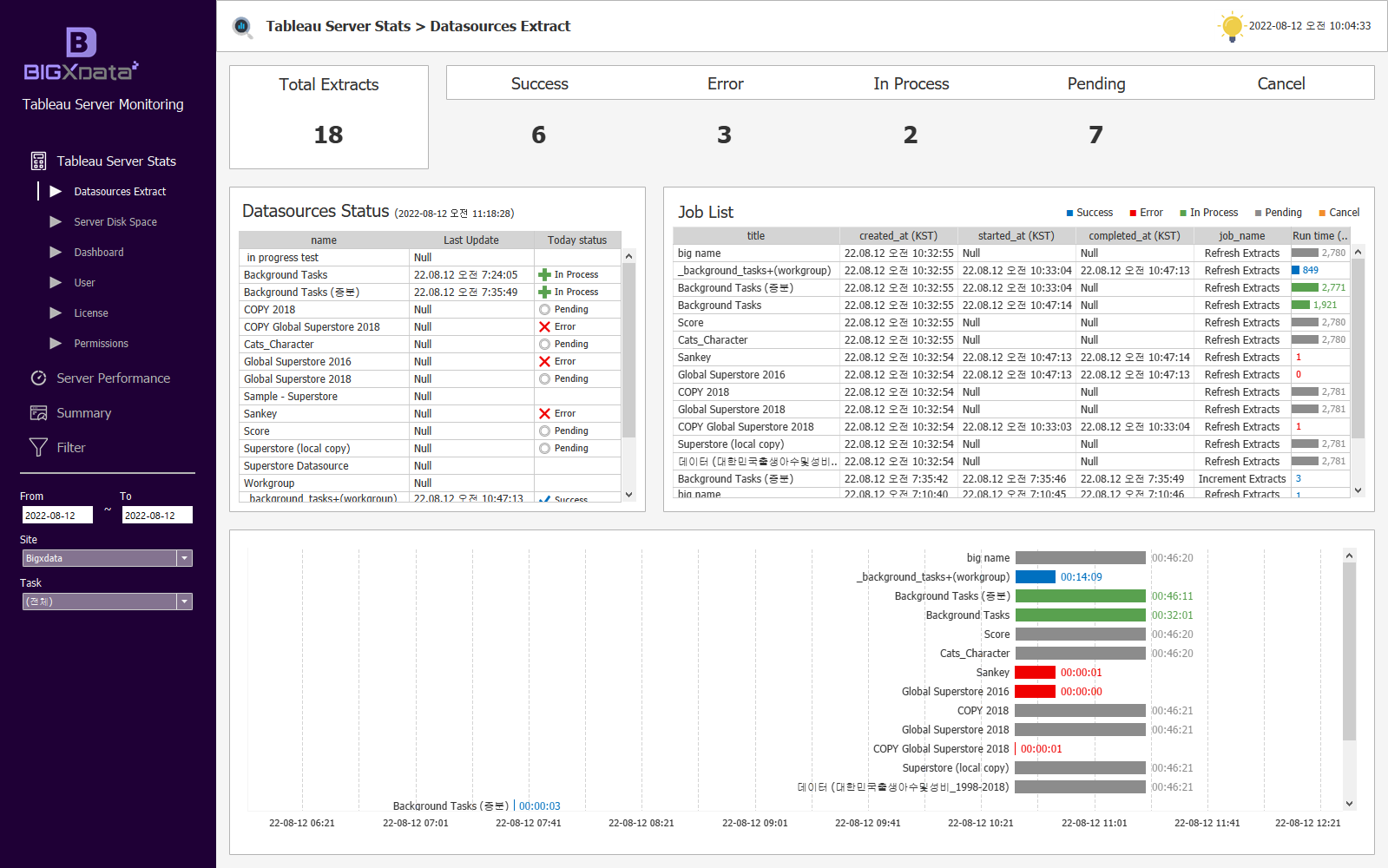
Task: Click the Cancel legend swatch in Job List
Action: 1322,213
